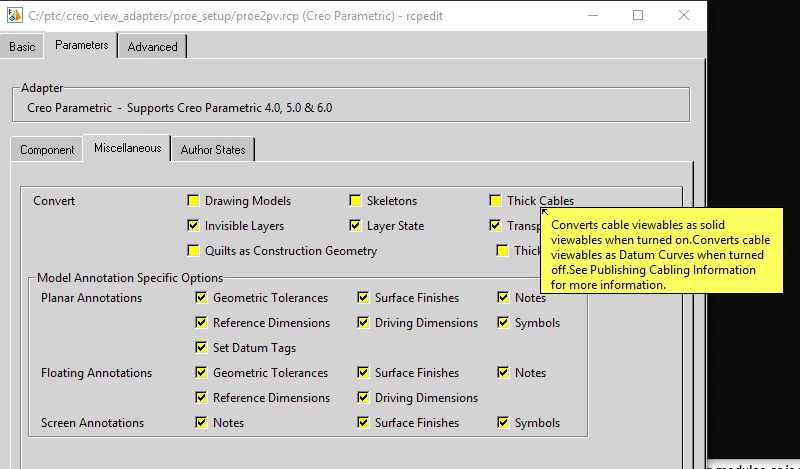Enable the Drawing Models checkbox
Image resolution: width=800 pixels, height=469 pixels.
193,201
